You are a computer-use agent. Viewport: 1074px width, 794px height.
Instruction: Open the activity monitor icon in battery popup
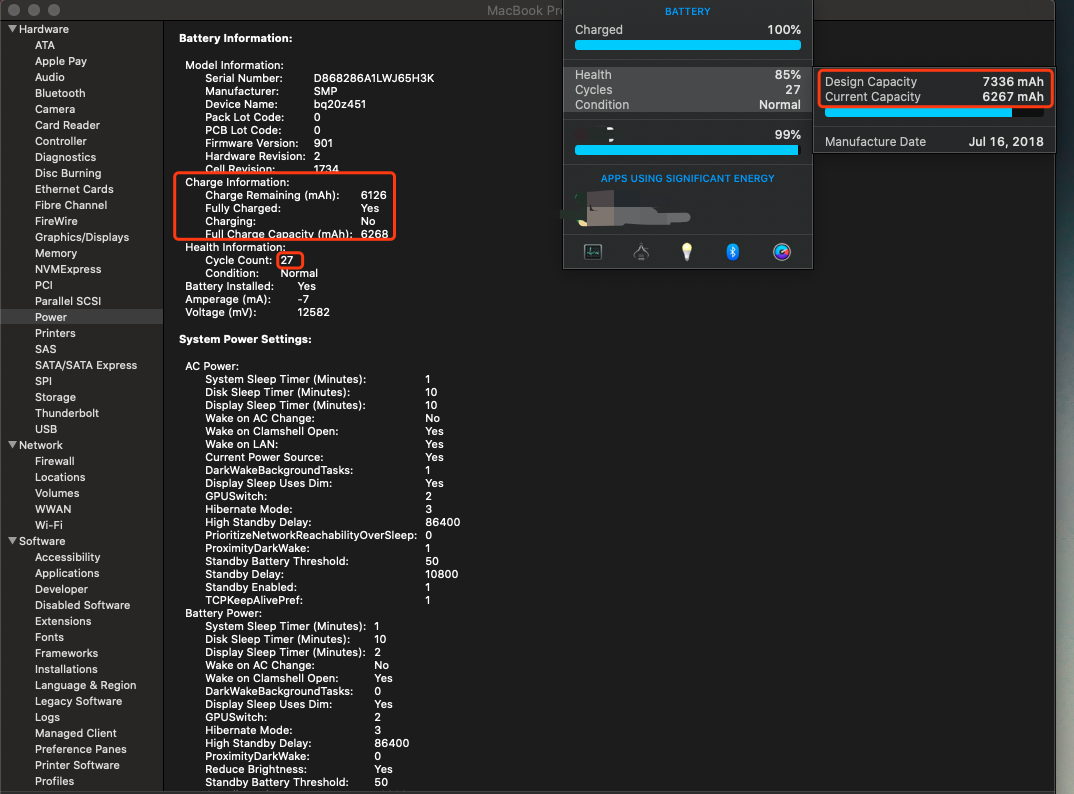[x=593, y=252]
